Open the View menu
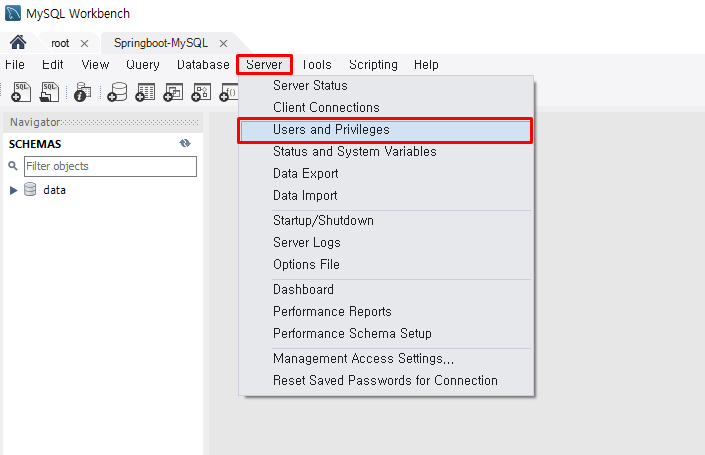 [95, 65]
